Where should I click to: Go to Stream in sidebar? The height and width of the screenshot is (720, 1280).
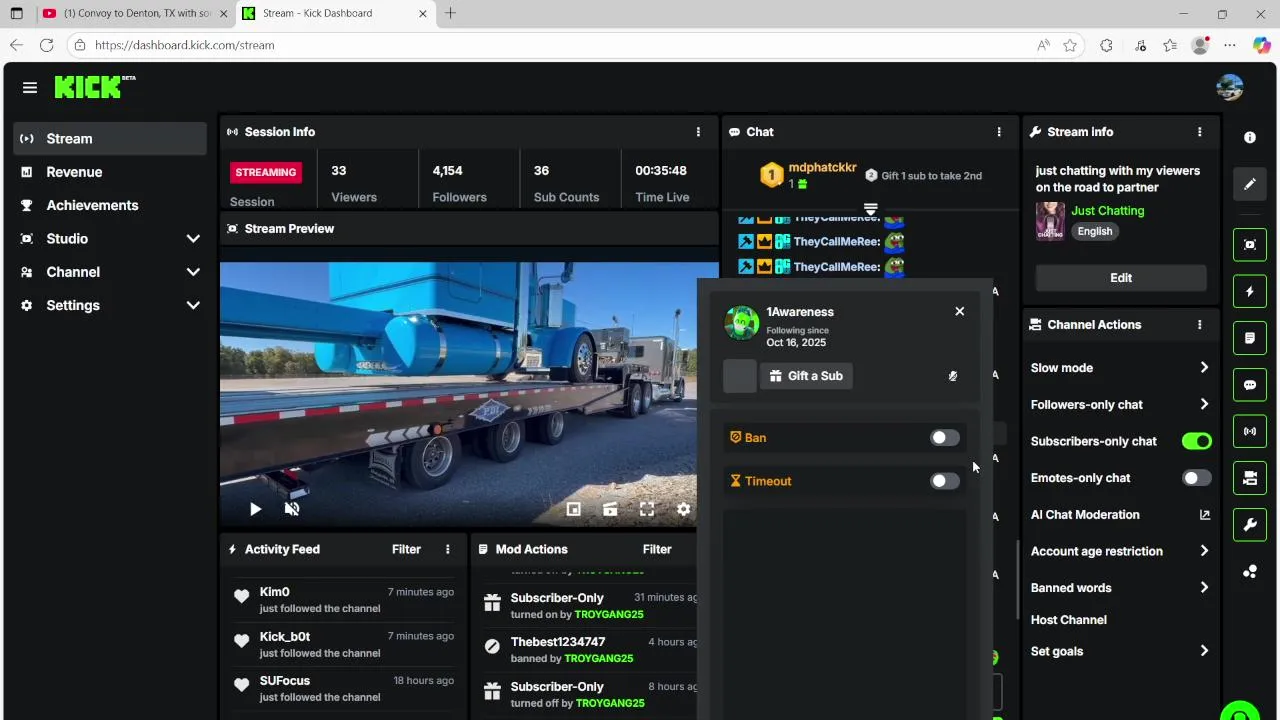[x=110, y=139]
